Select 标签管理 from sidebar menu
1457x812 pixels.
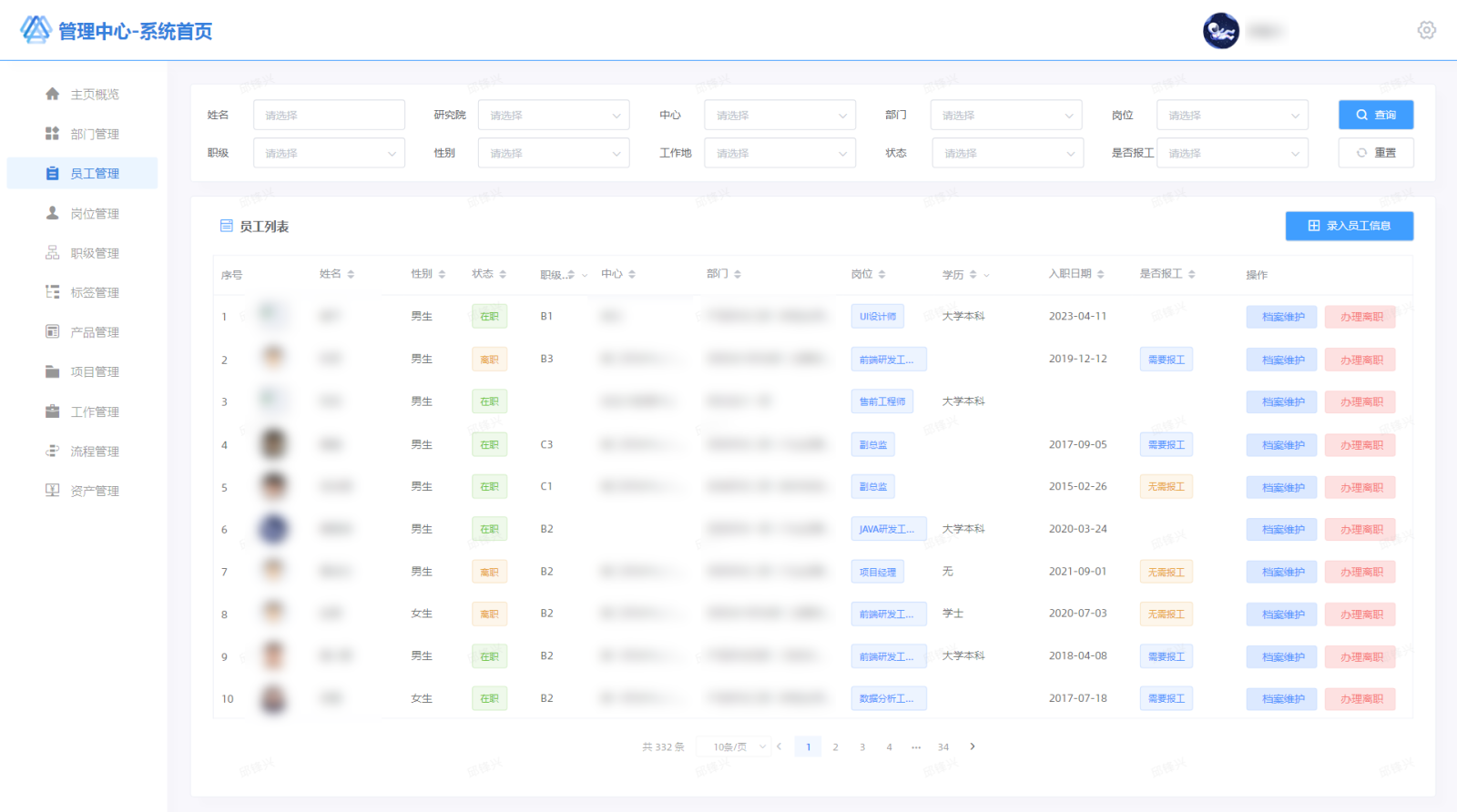pyautogui.click(x=95, y=292)
